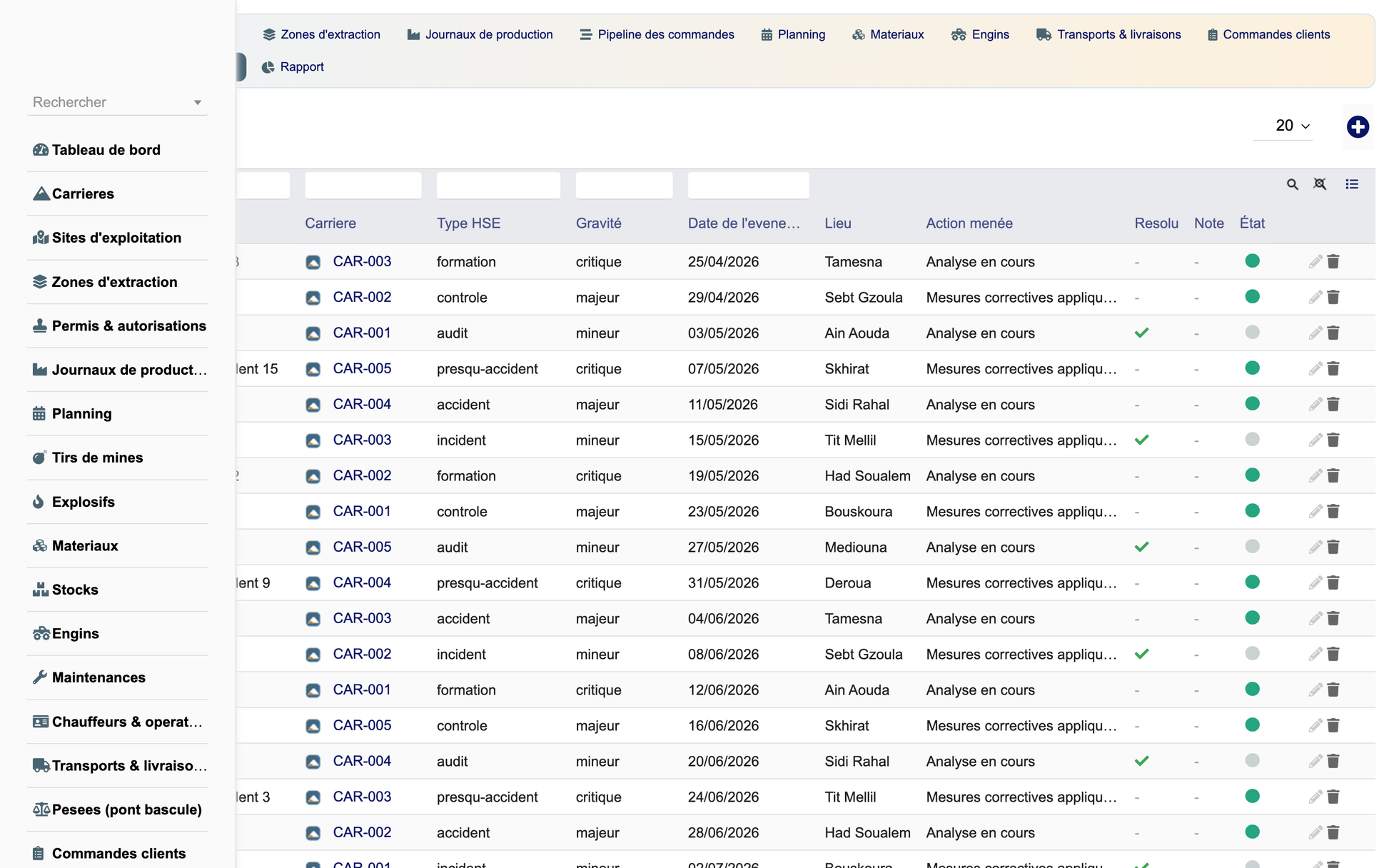The width and height of the screenshot is (1389, 868).
Task: Open Zones d'extraction in top navigation
Action: coord(322,34)
